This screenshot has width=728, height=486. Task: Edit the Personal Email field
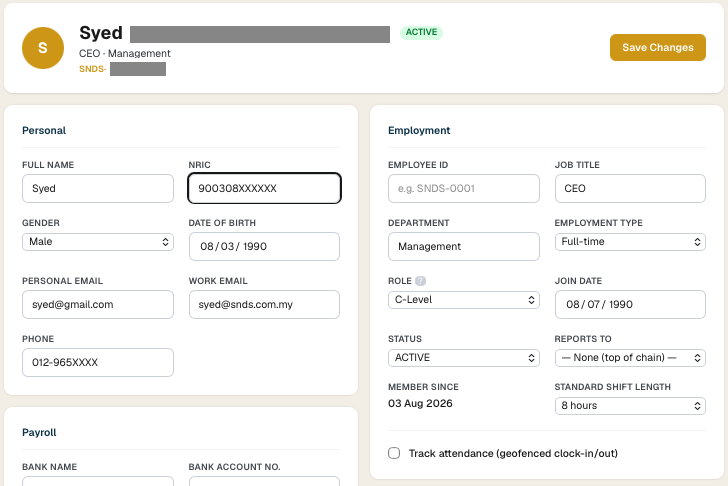[98, 305]
